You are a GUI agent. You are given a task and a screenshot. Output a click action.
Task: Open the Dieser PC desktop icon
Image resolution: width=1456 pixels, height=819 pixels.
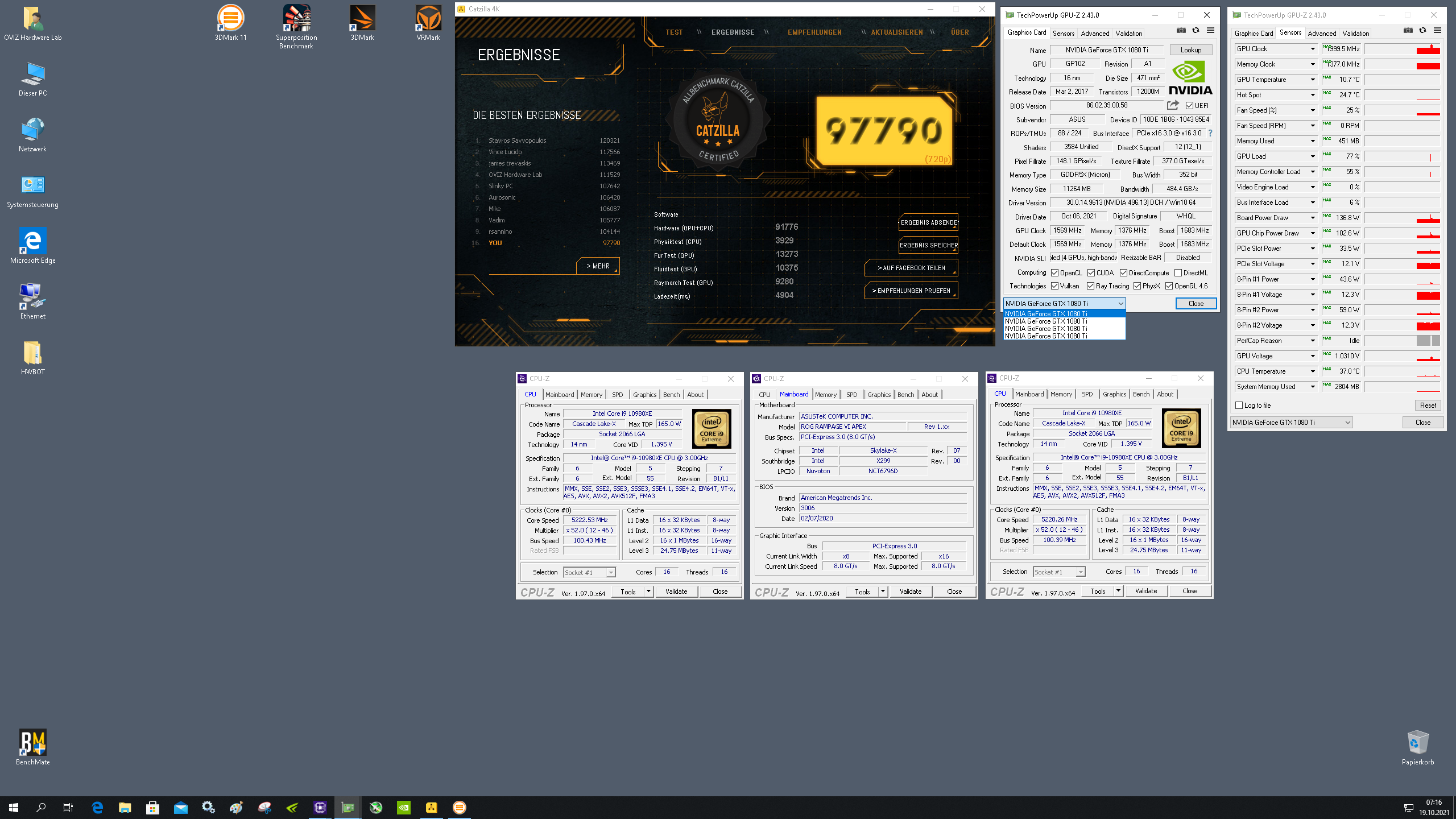point(32,78)
